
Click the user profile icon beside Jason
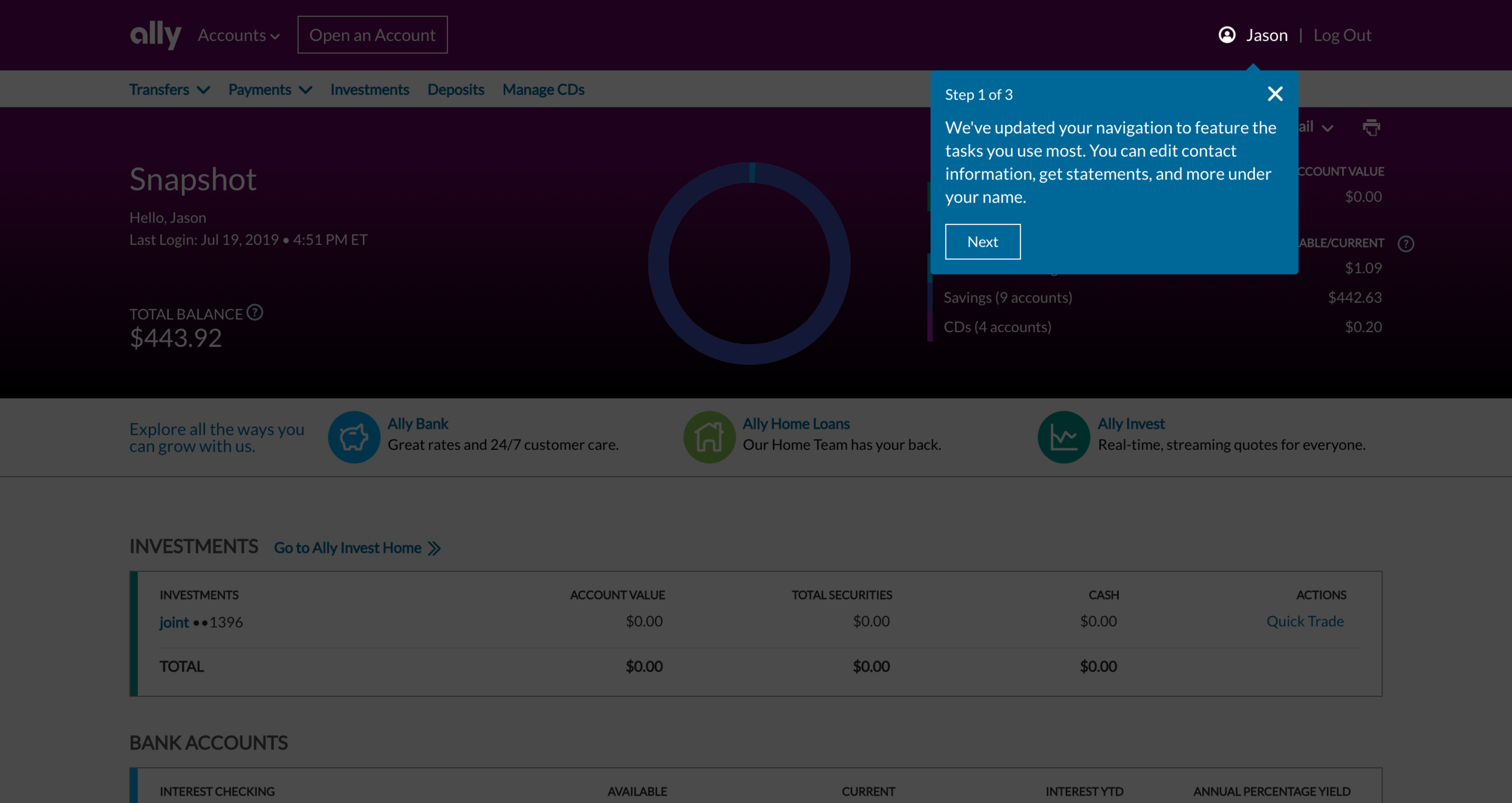[x=1227, y=35]
